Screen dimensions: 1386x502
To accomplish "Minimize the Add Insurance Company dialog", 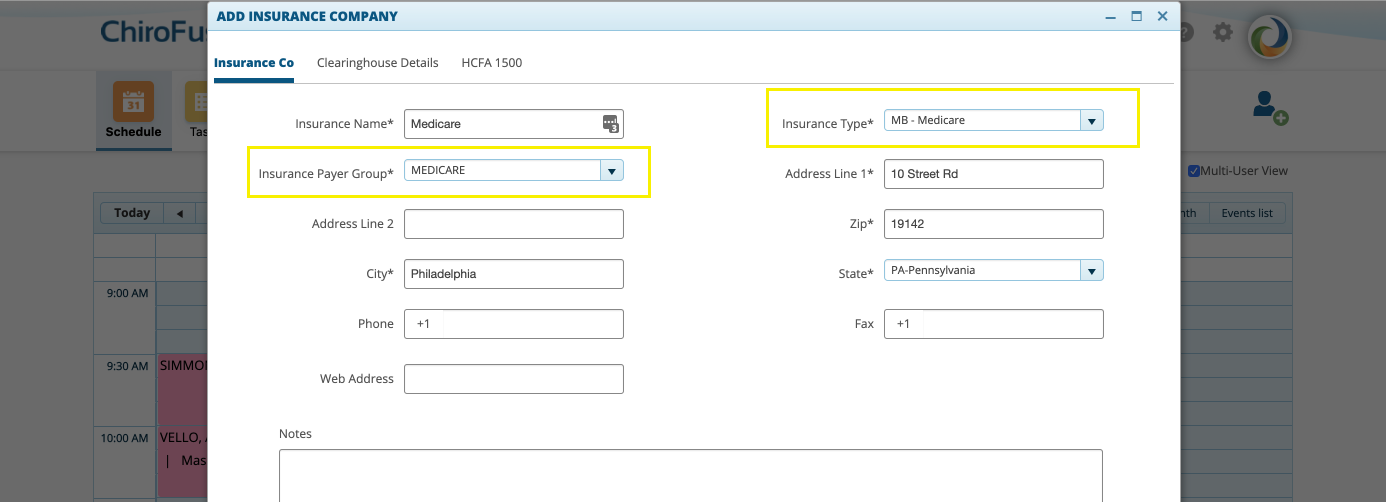I will pyautogui.click(x=1111, y=17).
